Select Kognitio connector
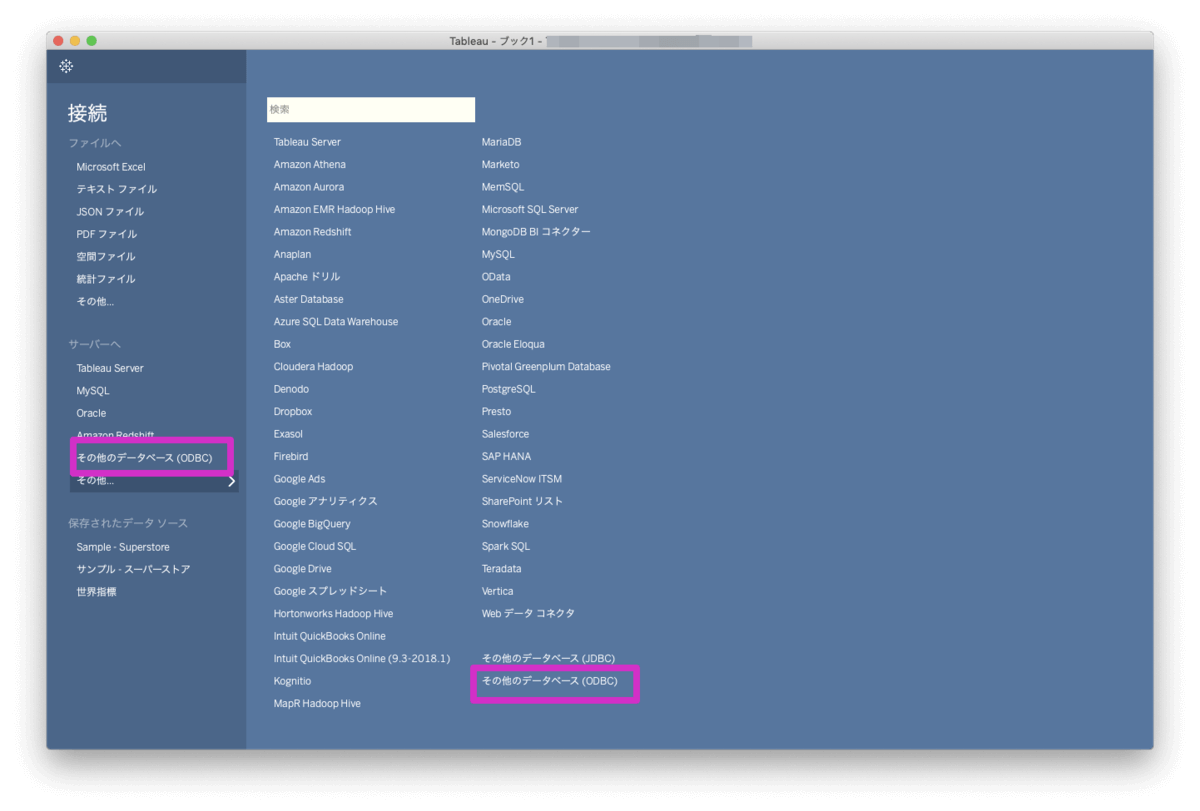The height and width of the screenshot is (811, 1200). 292,681
